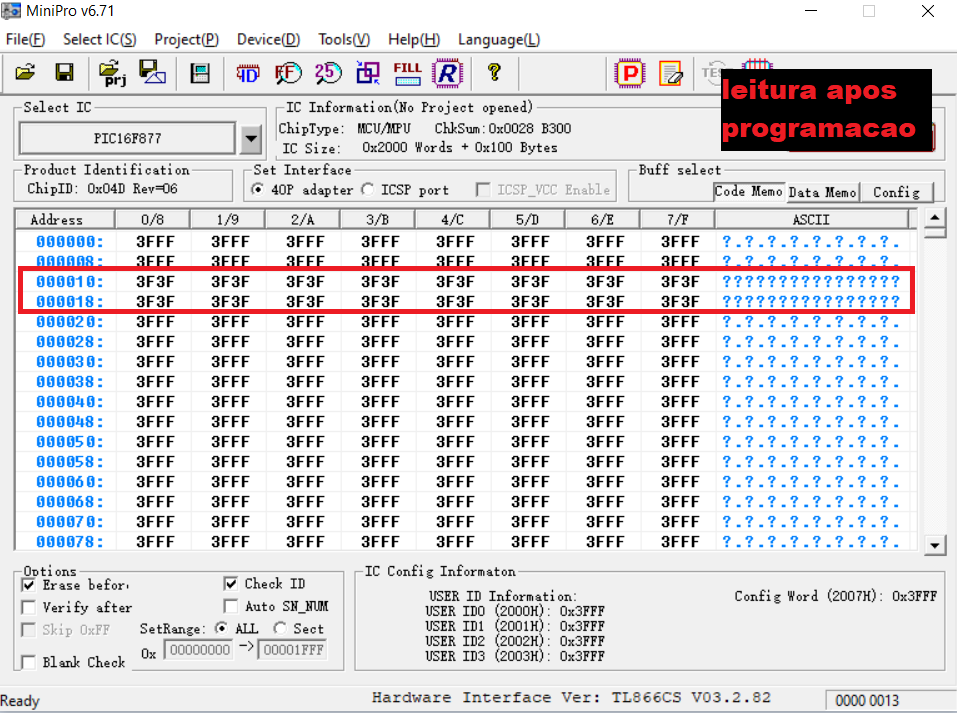
Task: Click the PIC16F877 chip selection box
Action: point(128,139)
